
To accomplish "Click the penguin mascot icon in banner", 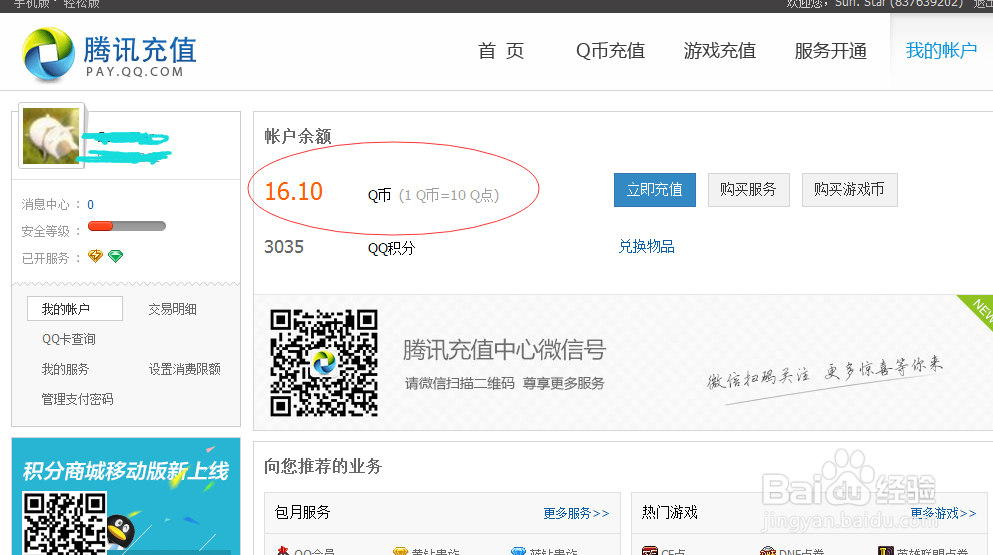I will 120,530.
